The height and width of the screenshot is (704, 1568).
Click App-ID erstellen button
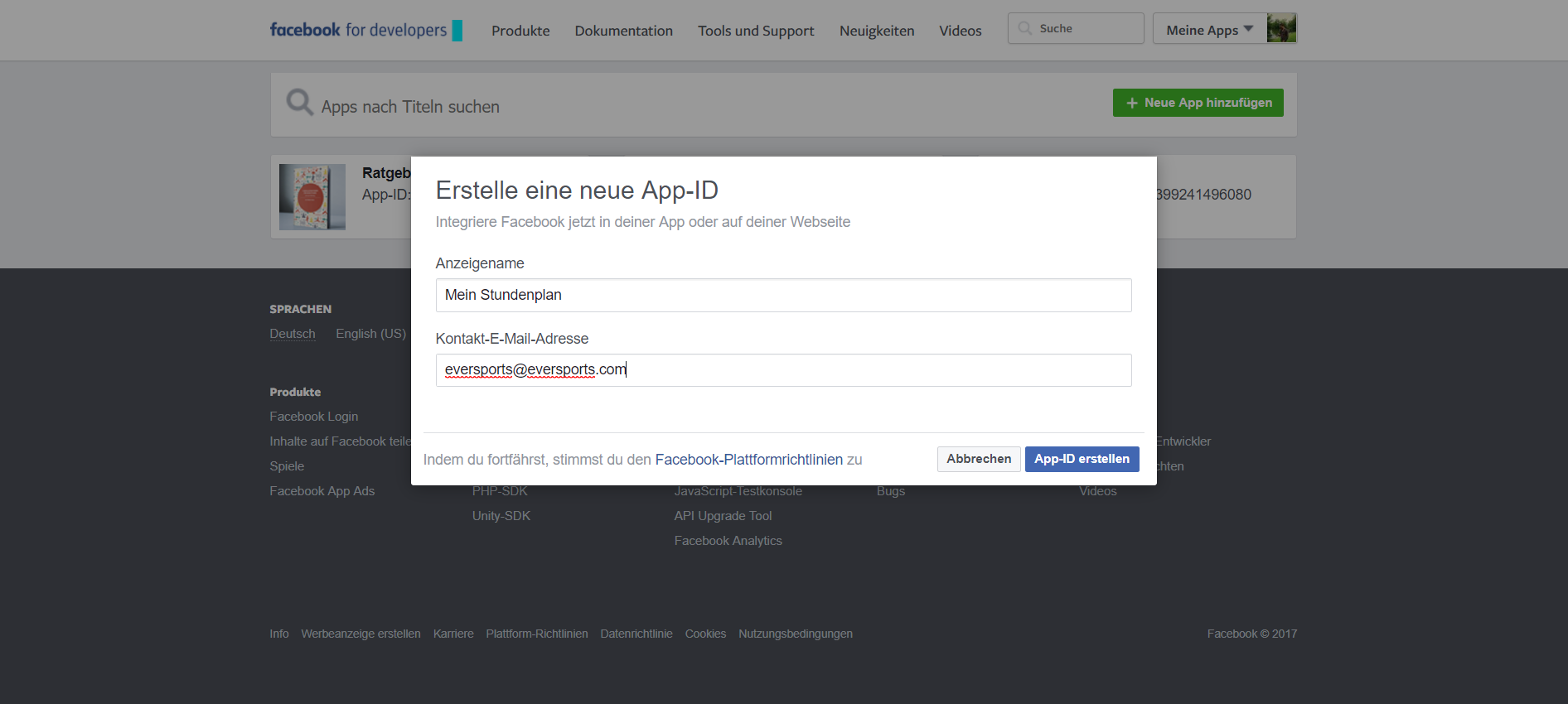(x=1082, y=459)
